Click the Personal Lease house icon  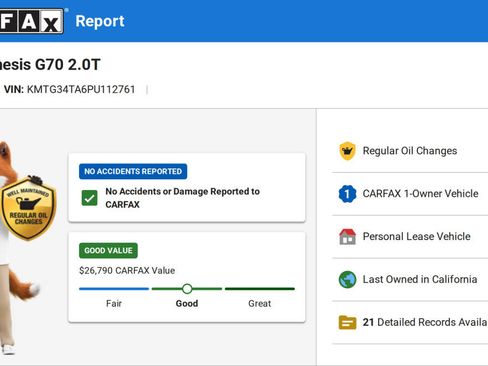pos(347,236)
